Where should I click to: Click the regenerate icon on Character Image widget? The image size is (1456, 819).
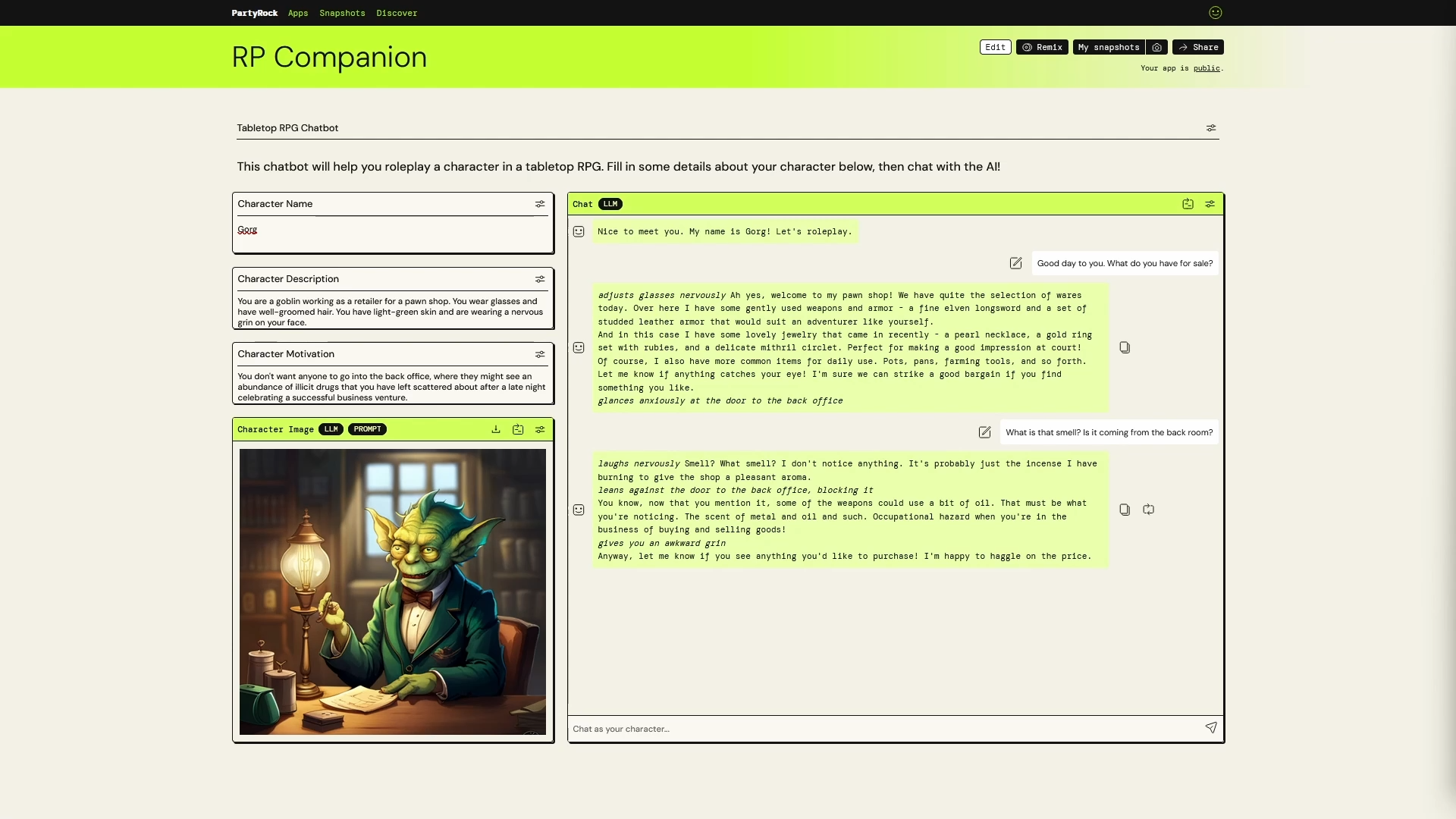(x=518, y=429)
